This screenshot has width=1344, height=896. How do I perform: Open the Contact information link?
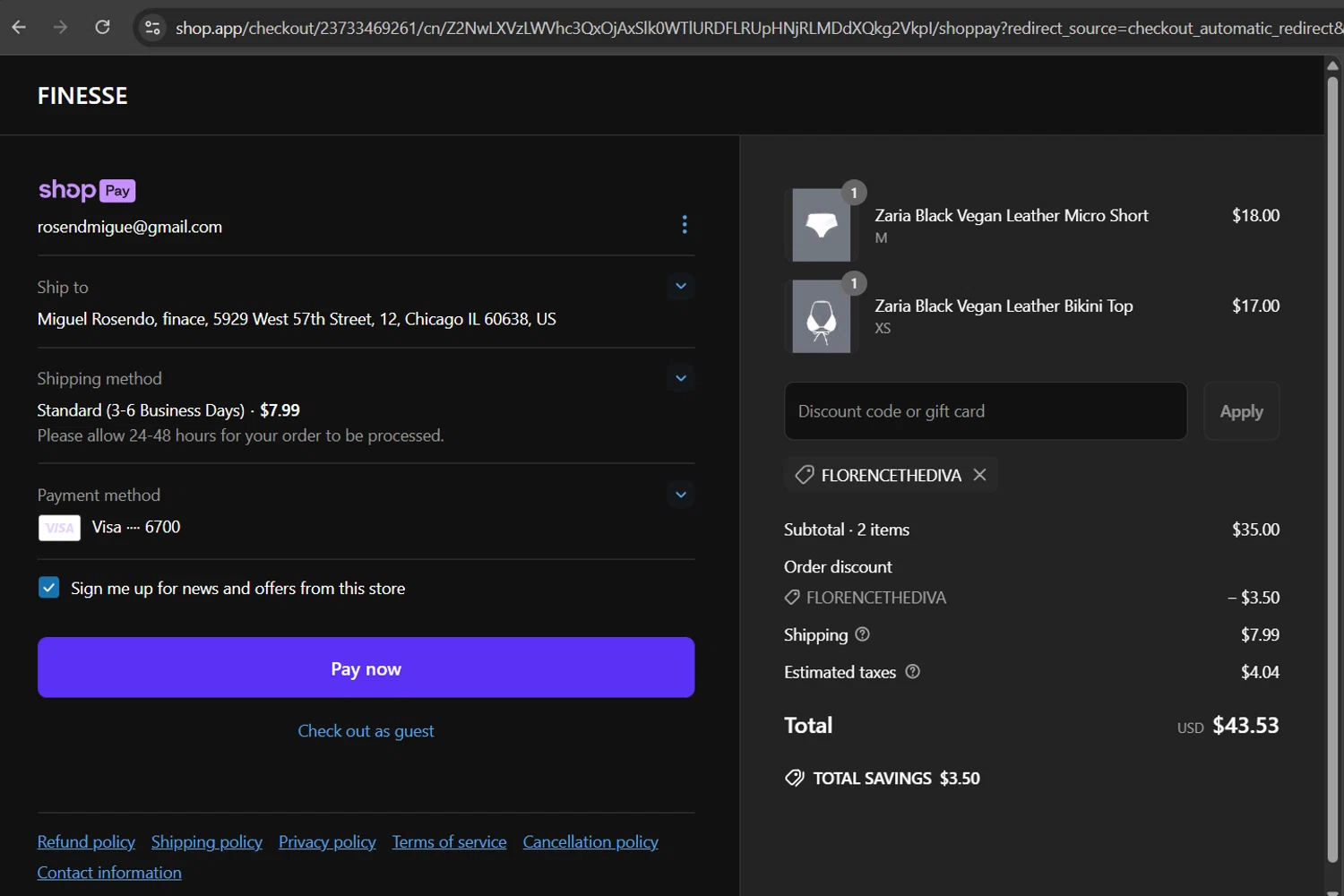point(109,873)
